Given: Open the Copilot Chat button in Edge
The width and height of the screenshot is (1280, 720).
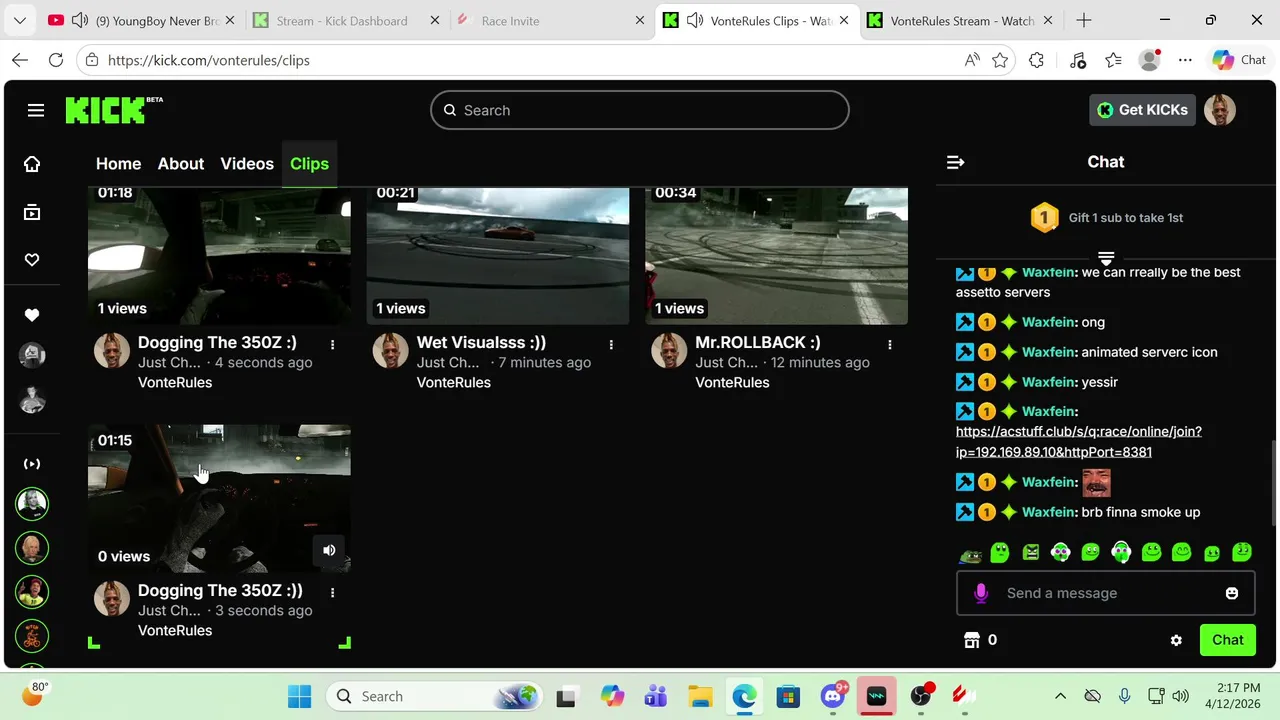Looking at the screenshot, I should point(1239,60).
